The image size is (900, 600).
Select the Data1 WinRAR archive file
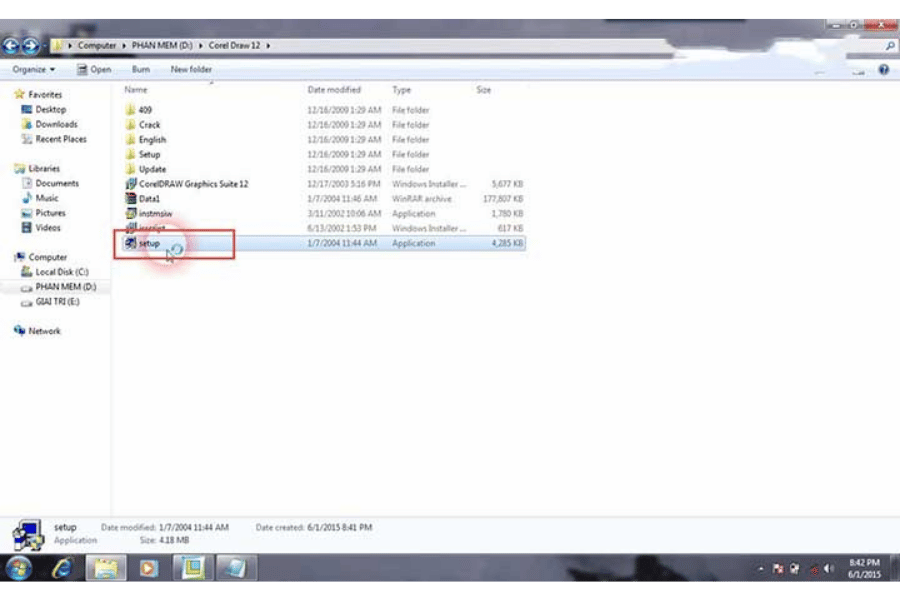click(149, 199)
